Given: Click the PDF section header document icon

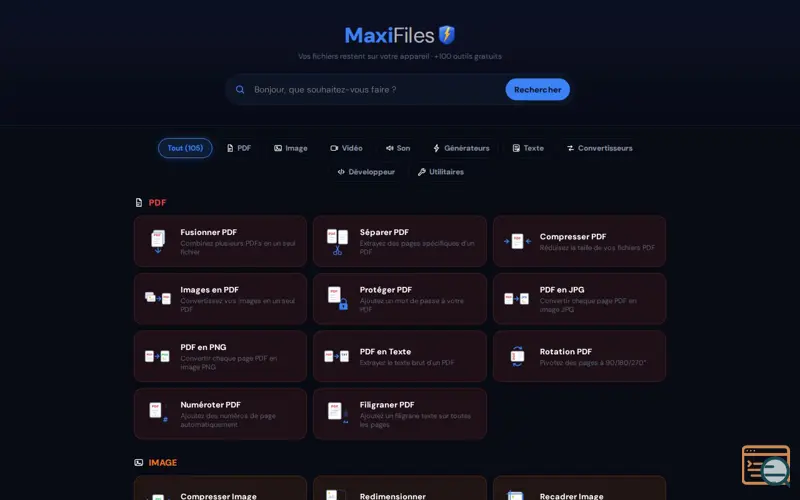Looking at the screenshot, I should click(139, 203).
